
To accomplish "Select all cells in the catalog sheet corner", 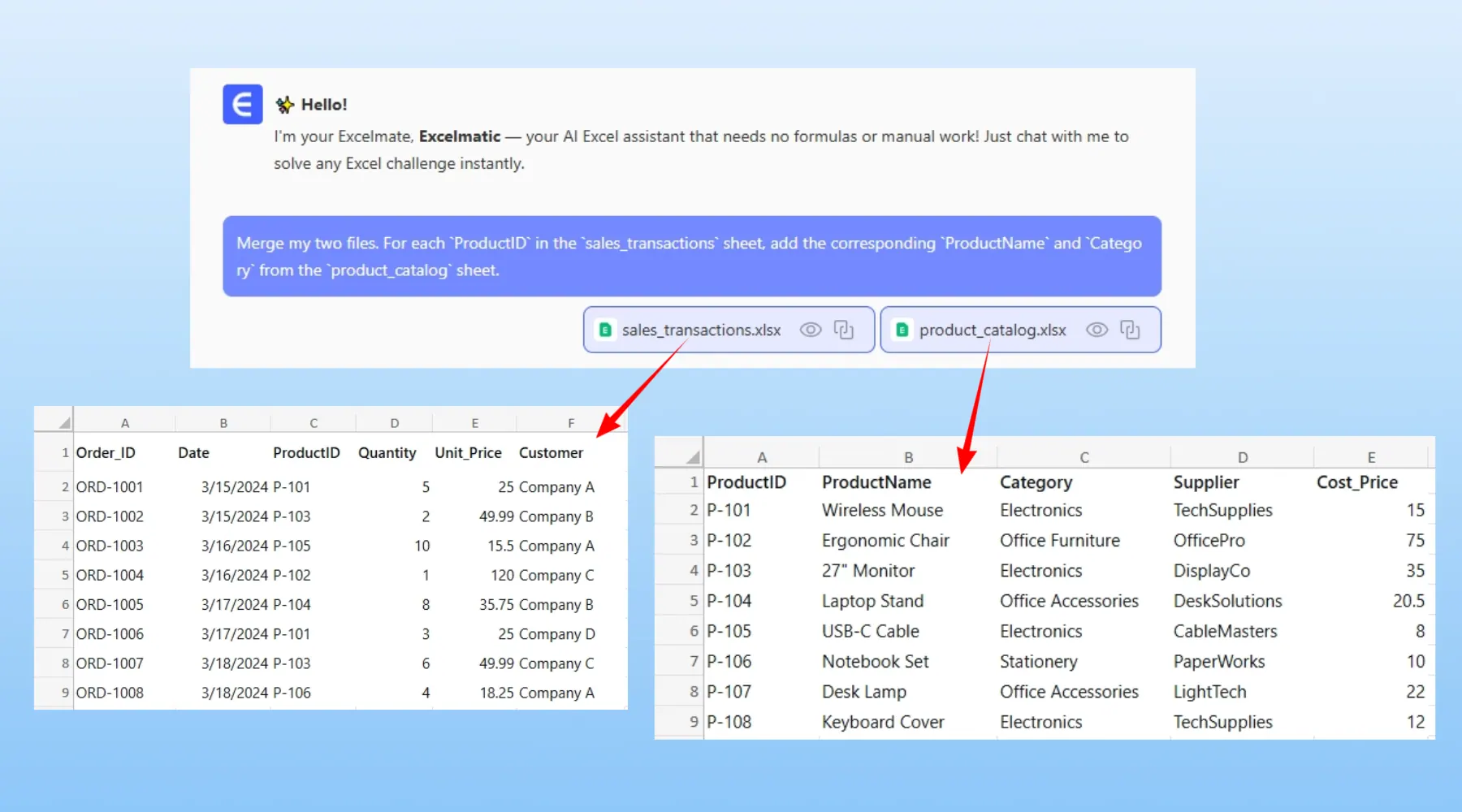I will 692,456.
